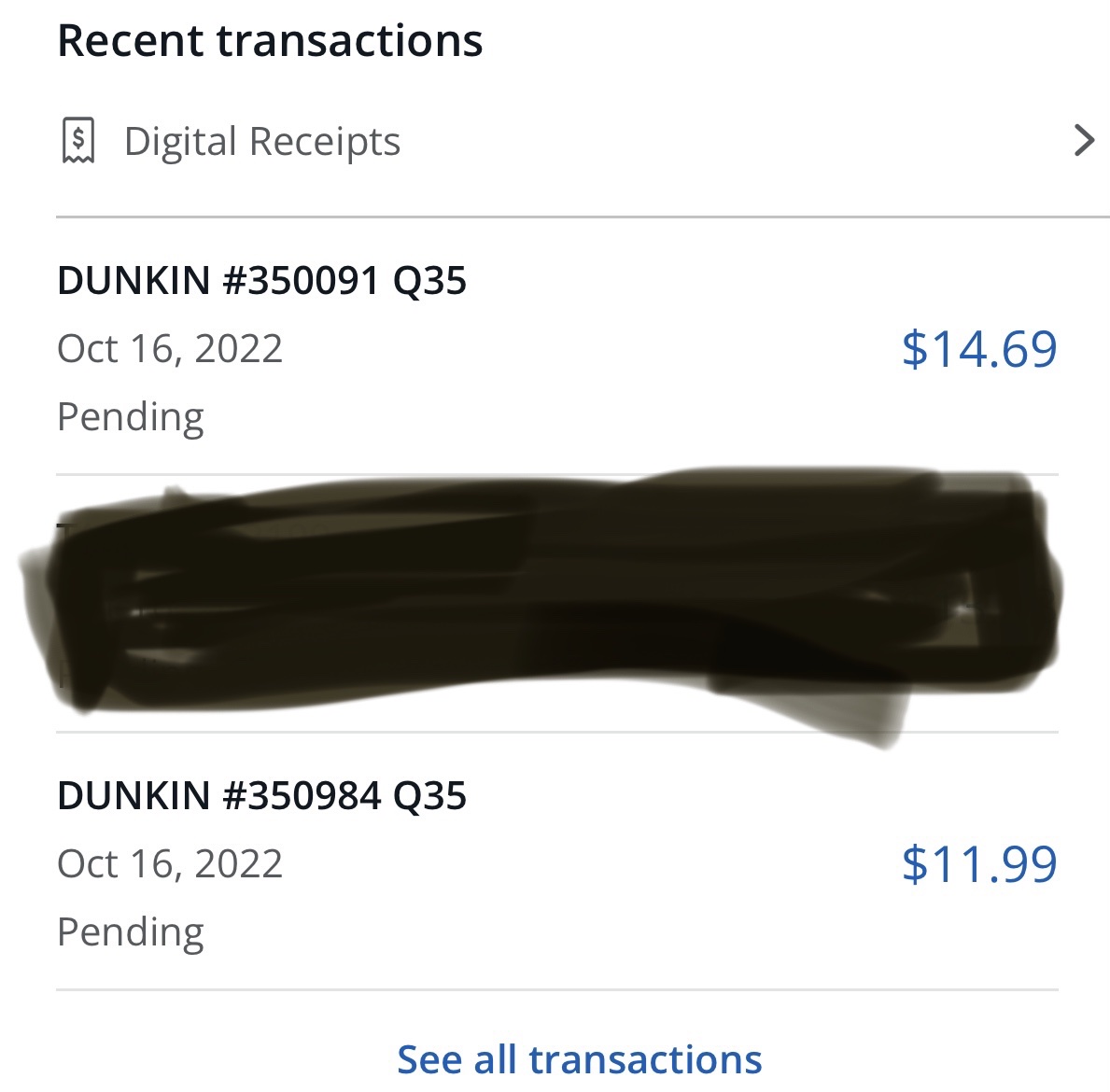Click the Digital Receipts receipt icon
This screenshot has width=1110, height=1092.
[78, 141]
